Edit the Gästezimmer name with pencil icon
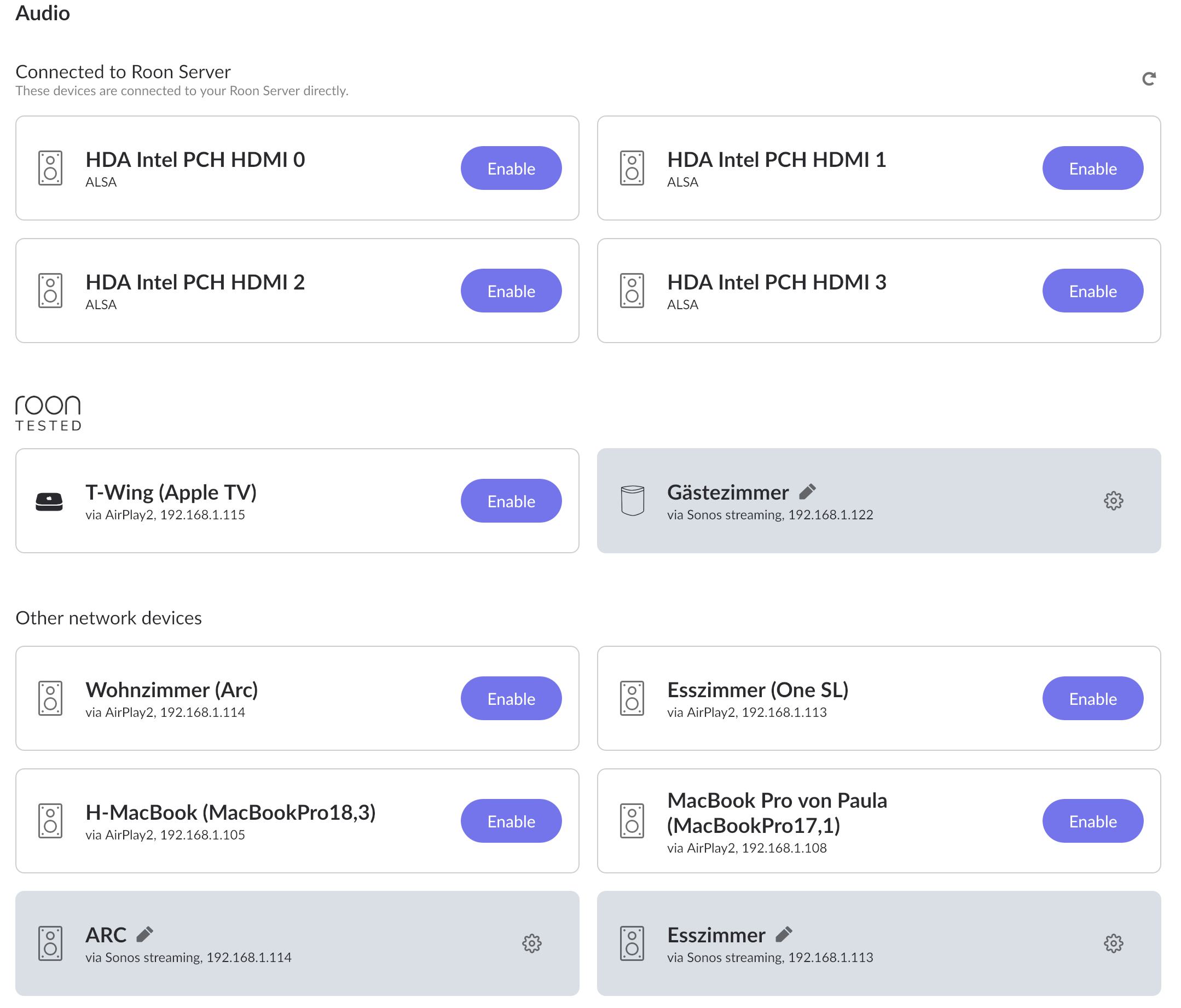The width and height of the screenshot is (1181, 1008). [807, 491]
